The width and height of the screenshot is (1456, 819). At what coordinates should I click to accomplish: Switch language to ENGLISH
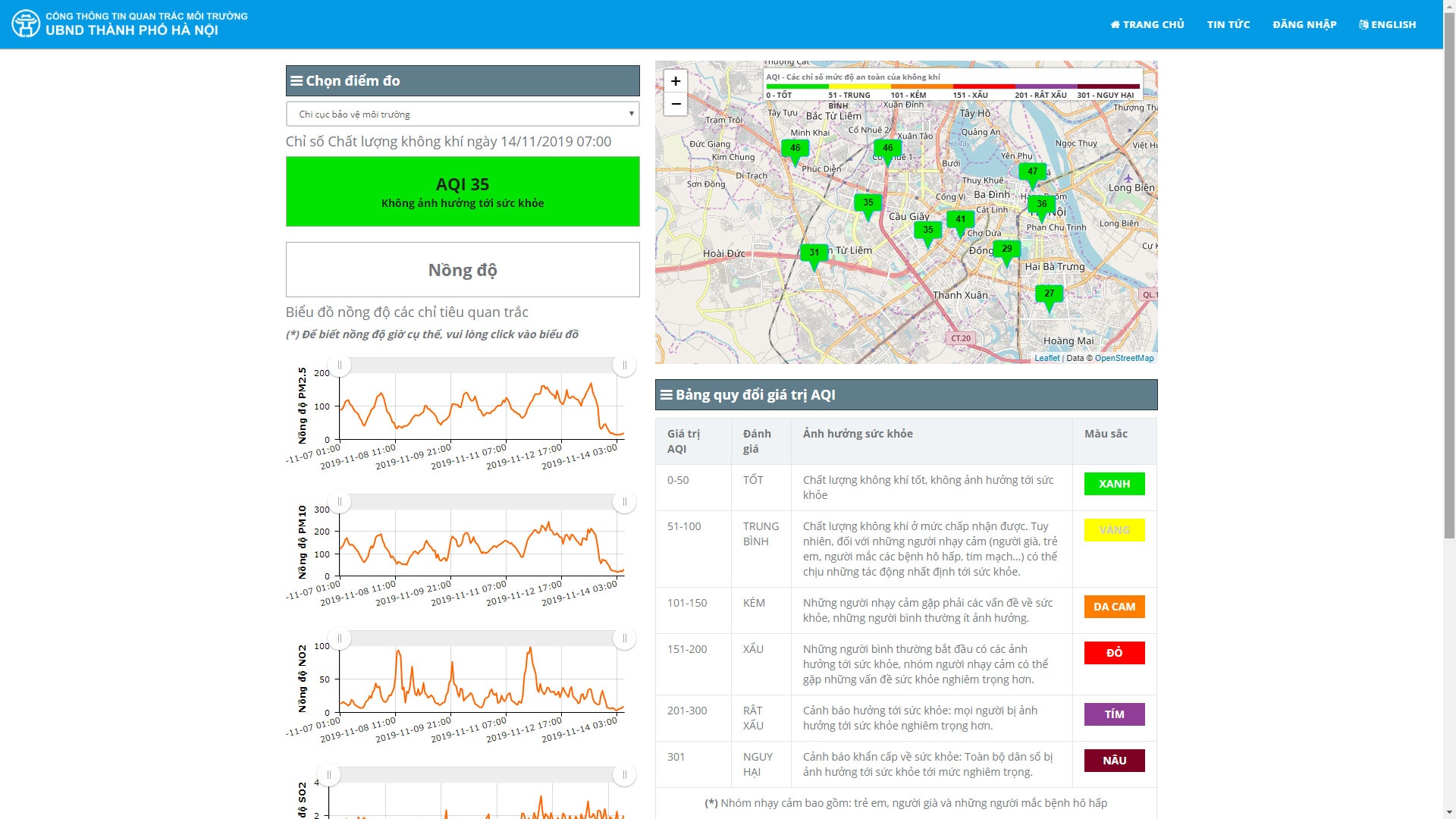point(1388,24)
